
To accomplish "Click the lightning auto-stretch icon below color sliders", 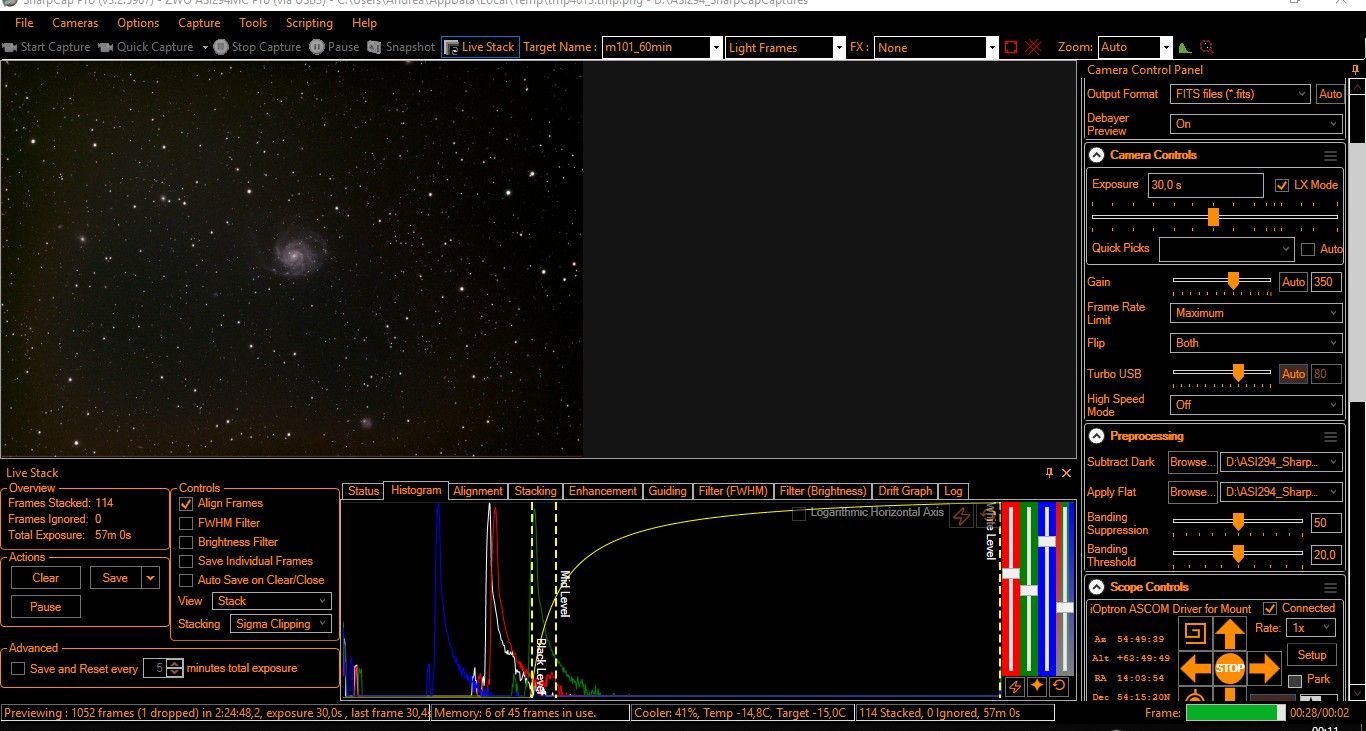I will point(1014,686).
